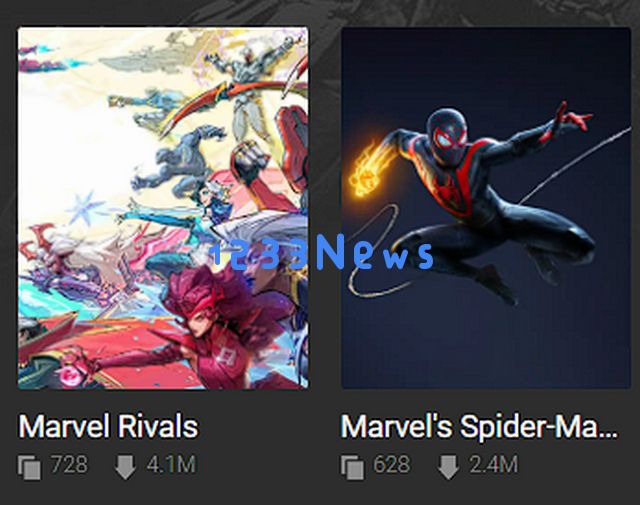The height and width of the screenshot is (505, 640).
Task: Click the mods stack icon beside 628
Action: pyautogui.click(x=352, y=467)
